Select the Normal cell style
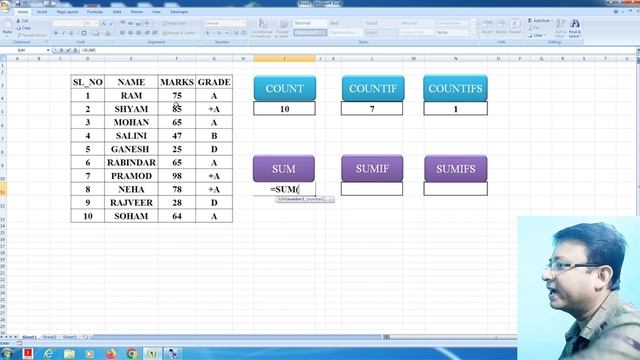 310,23
